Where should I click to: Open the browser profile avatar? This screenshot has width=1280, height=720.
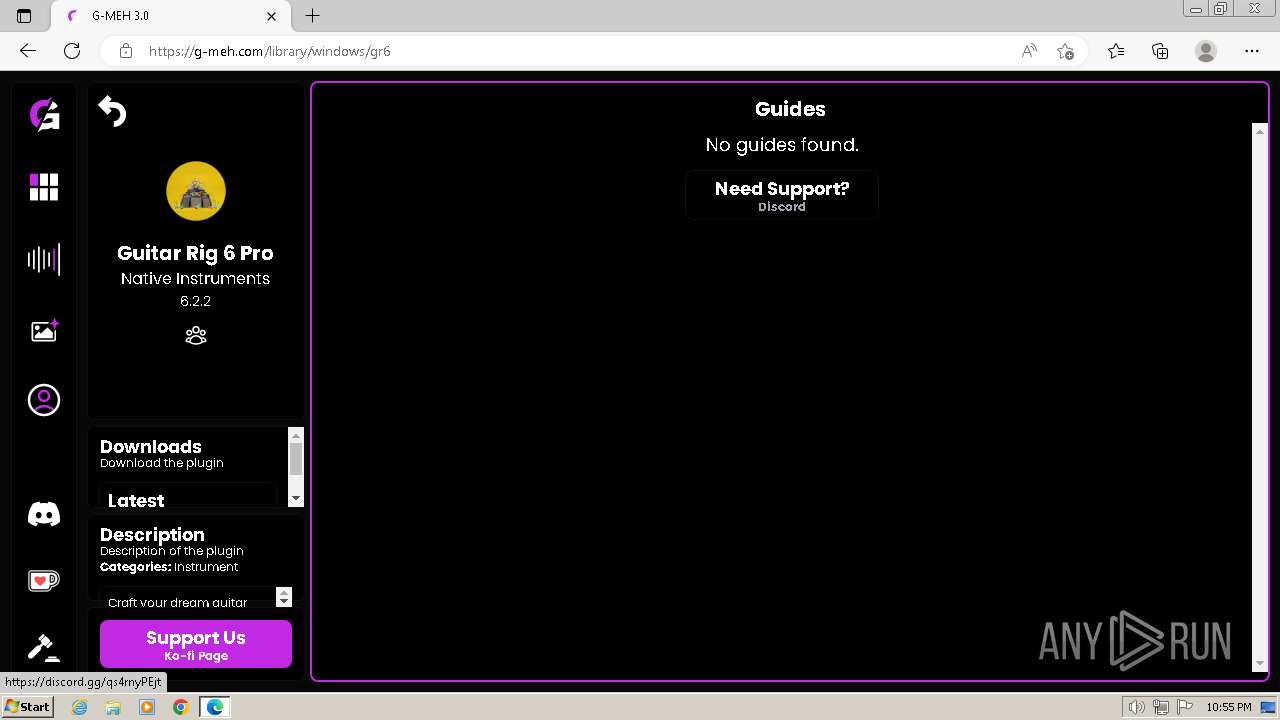point(1206,51)
